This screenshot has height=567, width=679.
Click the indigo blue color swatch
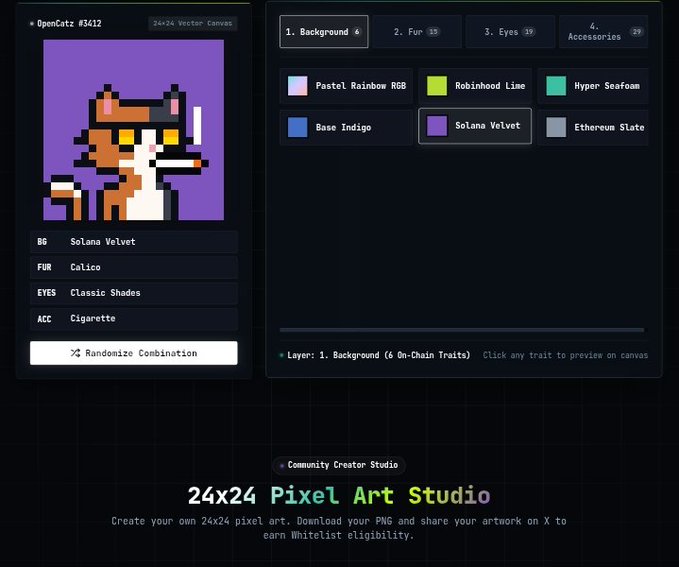click(x=298, y=127)
